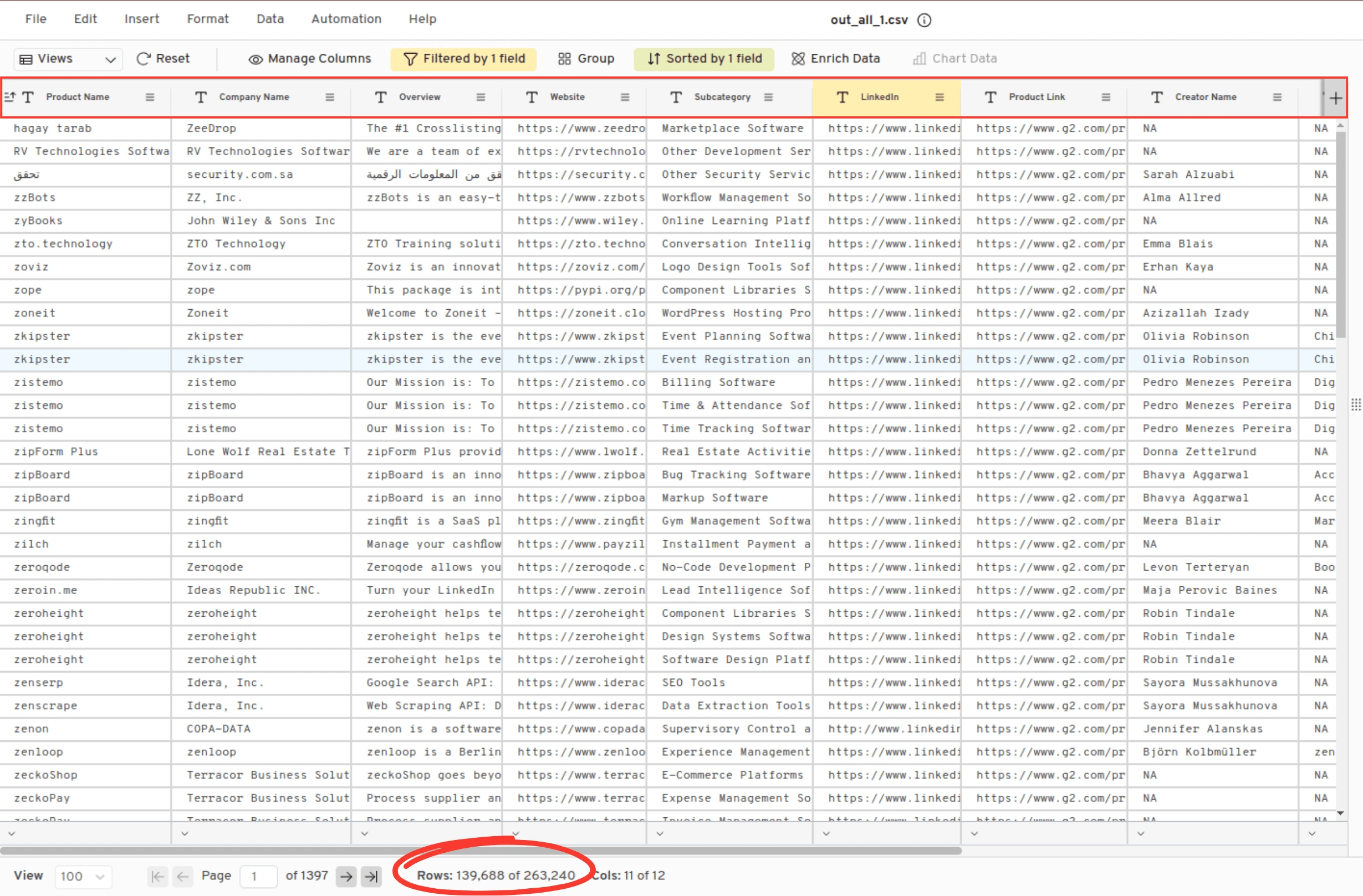This screenshot has width=1363, height=896.
Task: Add a new column with the plus icon
Action: click(1335, 98)
